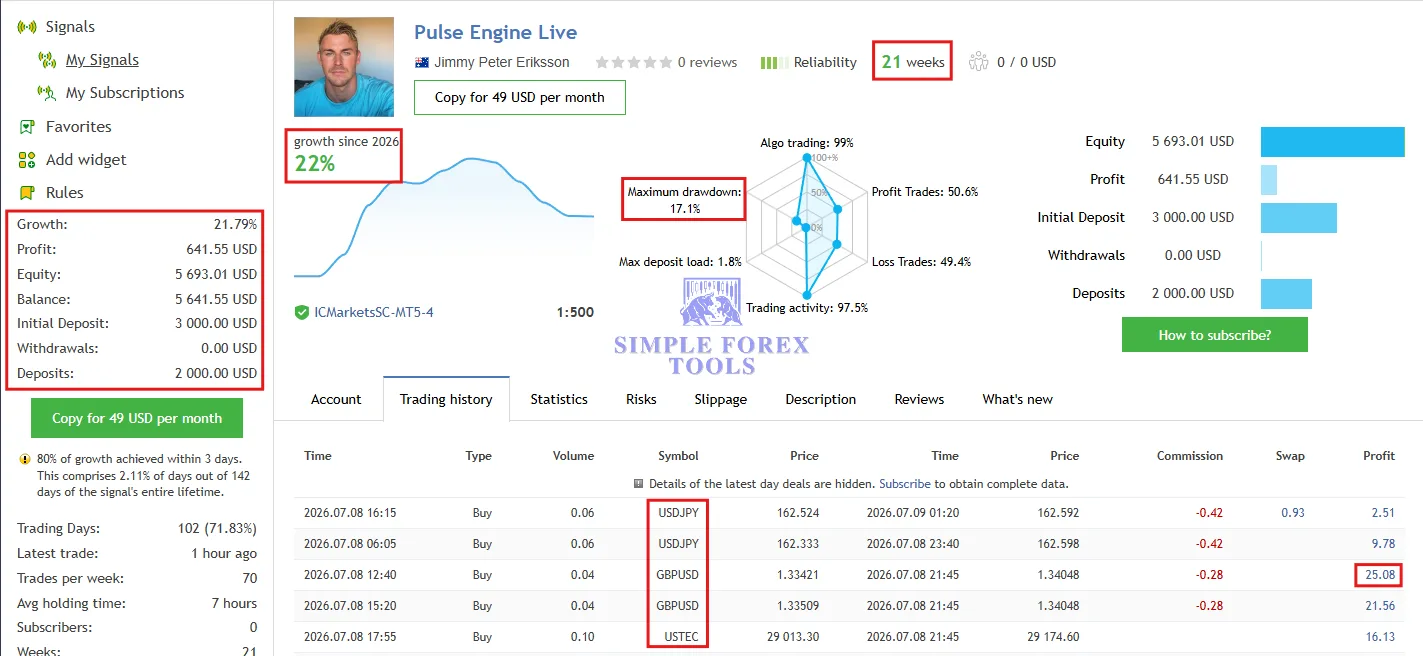Screen dimensions: 1423x656
Task: Click sidebar green Copy for 49 USD button
Action: click(x=137, y=418)
